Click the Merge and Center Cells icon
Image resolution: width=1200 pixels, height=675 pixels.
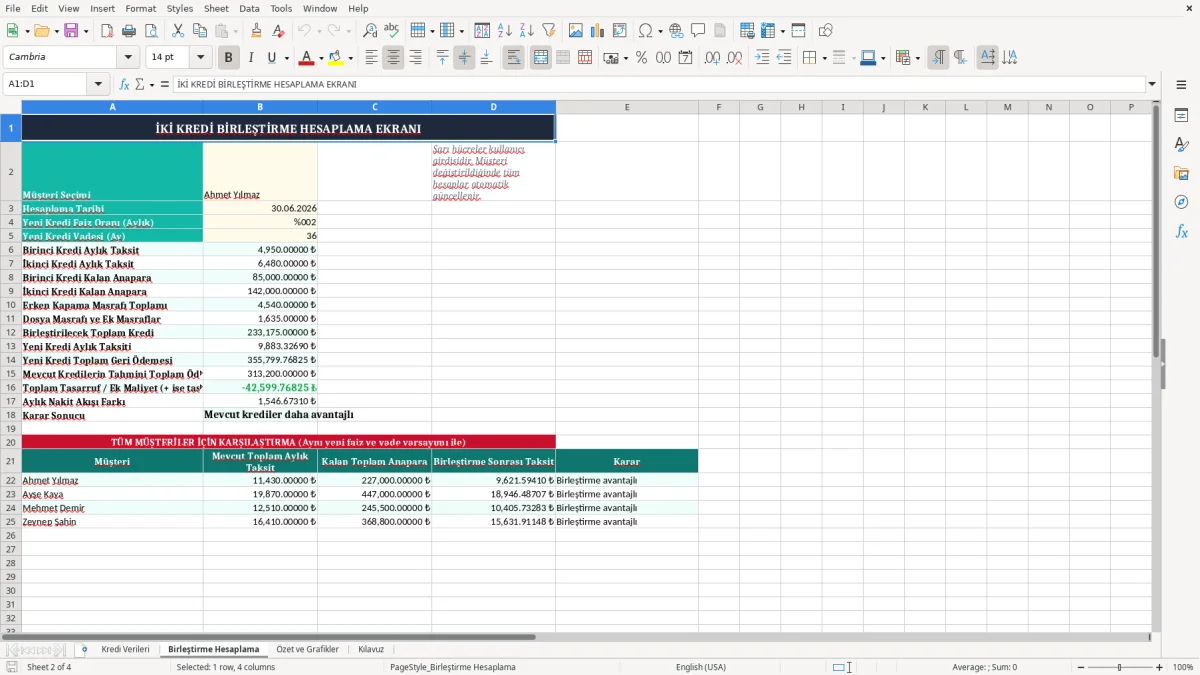coord(541,58)
